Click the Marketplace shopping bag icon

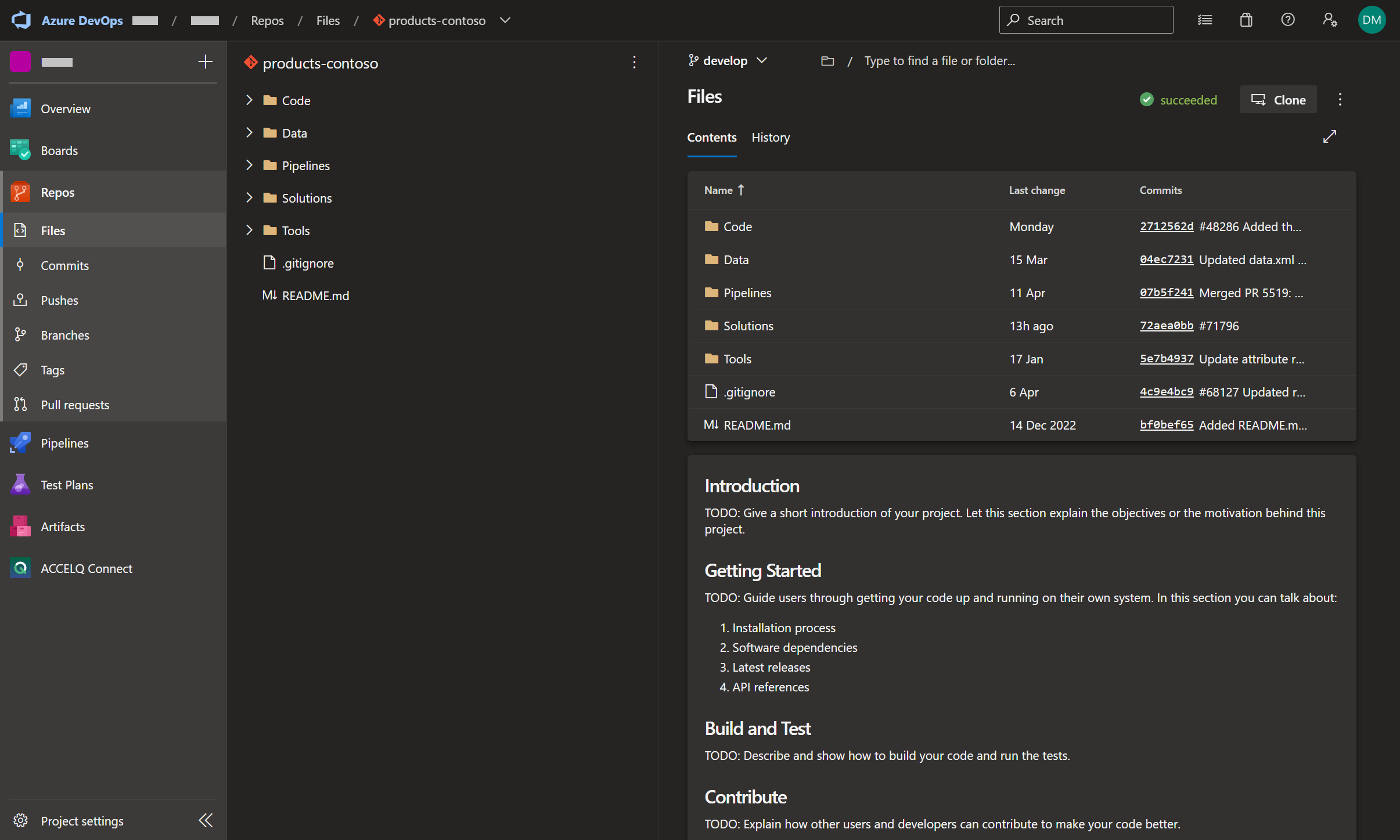[1246, 20]
